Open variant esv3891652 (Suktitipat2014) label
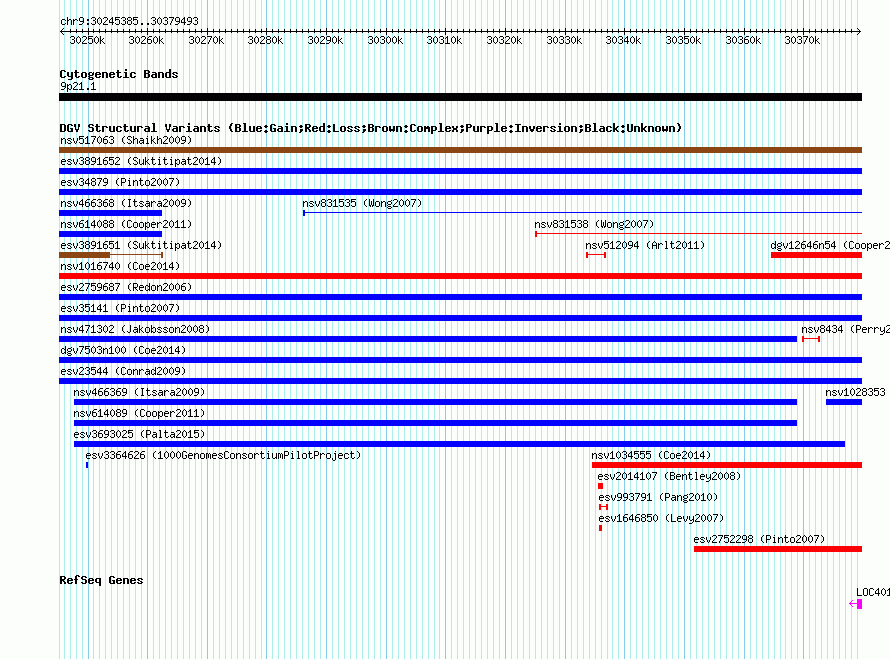Screen dimensions: 890x659 point(141,161)
